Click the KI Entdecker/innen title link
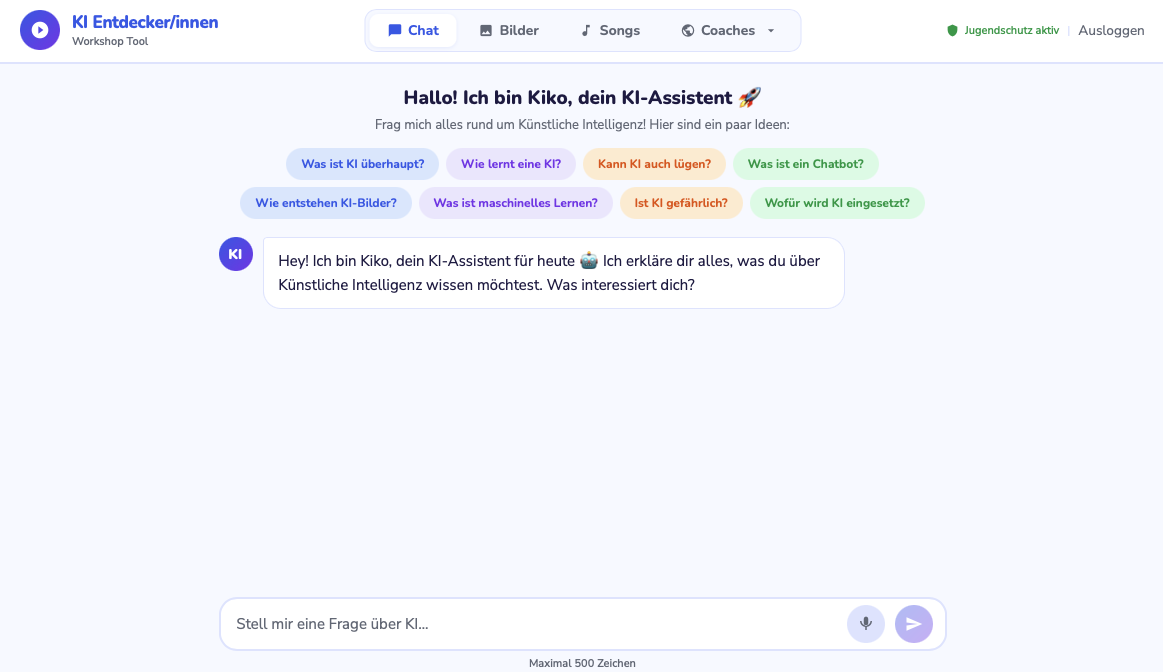This screenshot has height=672, width=1163. point(145,22)
